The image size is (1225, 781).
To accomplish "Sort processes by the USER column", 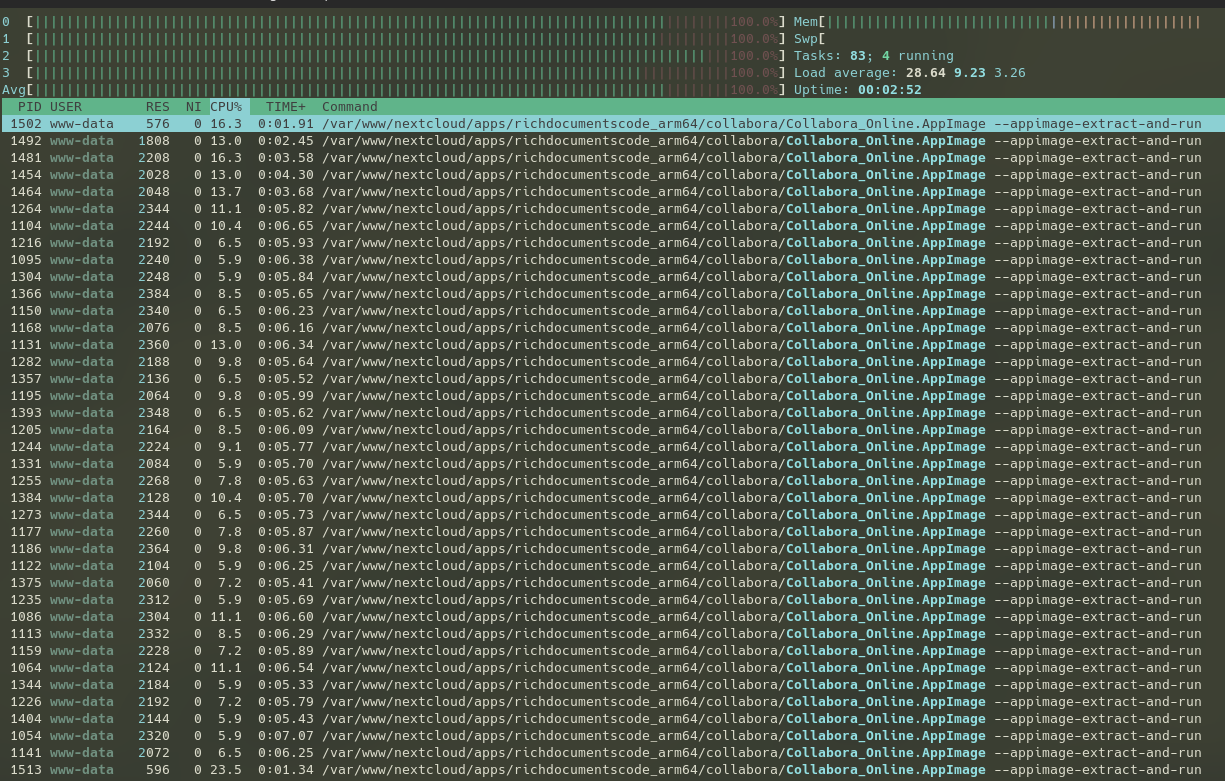I will pos(65,107).
